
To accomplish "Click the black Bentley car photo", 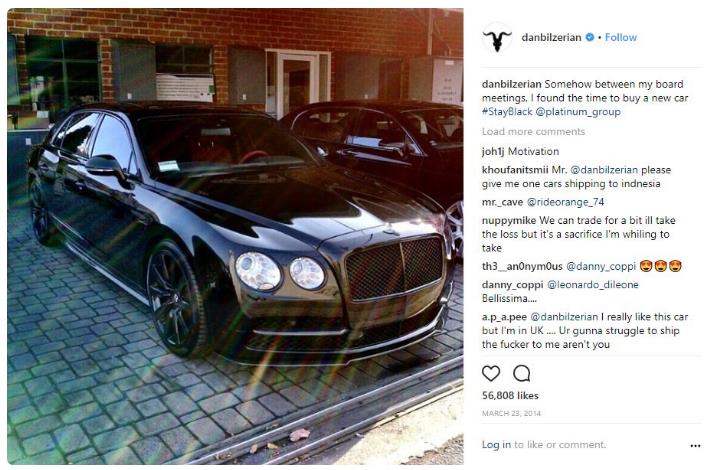I will (x=235, y=236).
